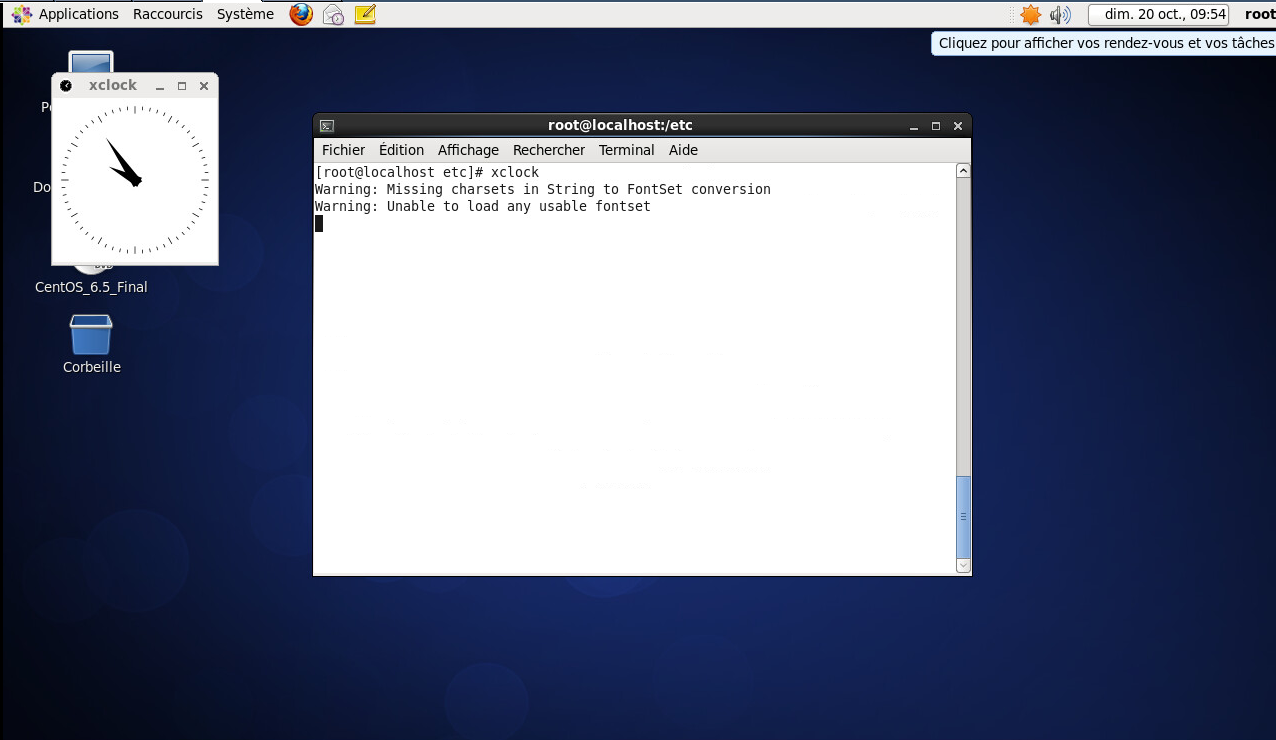Click the terminal scrollbar up arrow
This screenshot has width=1276, height=740.
(963, 171)
